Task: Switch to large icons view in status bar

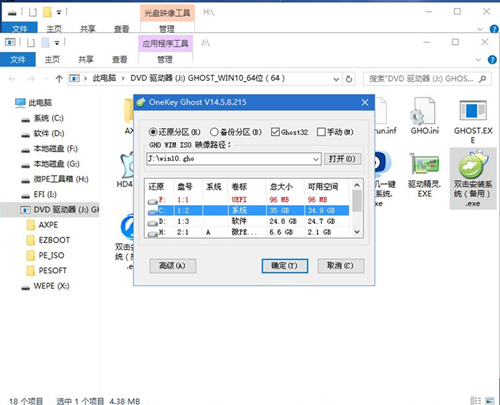Action: [x=490, y=401]
